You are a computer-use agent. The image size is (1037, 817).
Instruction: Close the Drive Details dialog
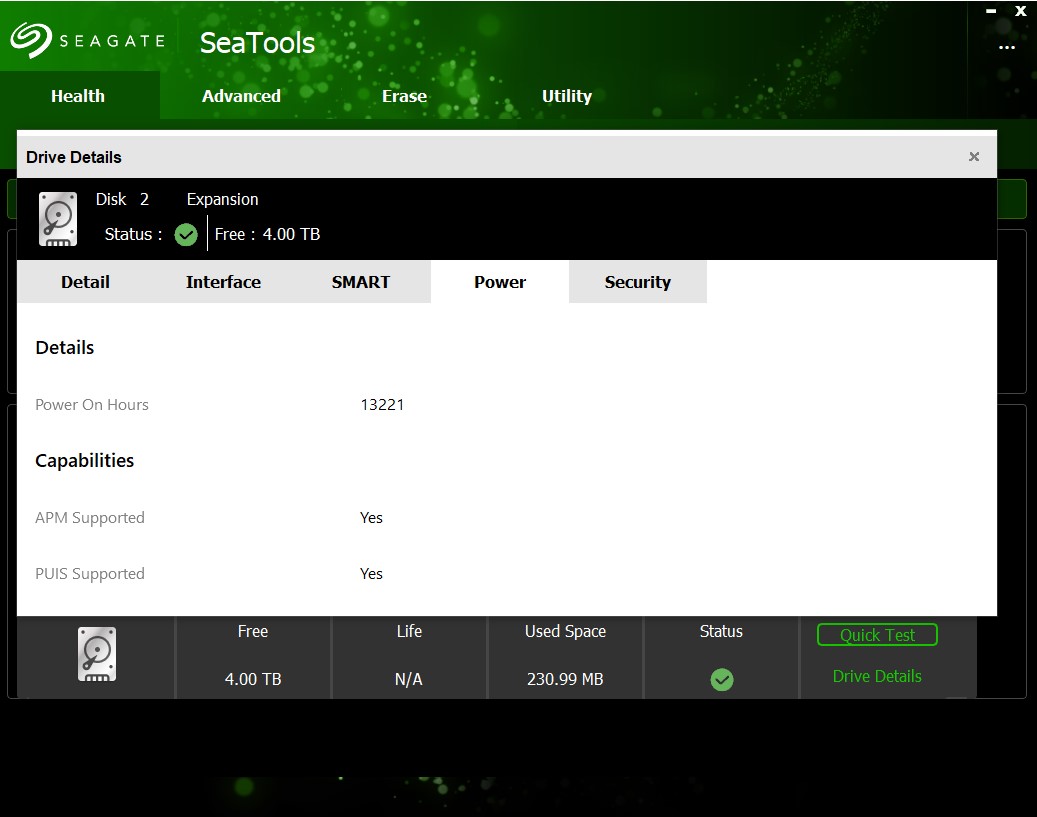coord(974,157)
